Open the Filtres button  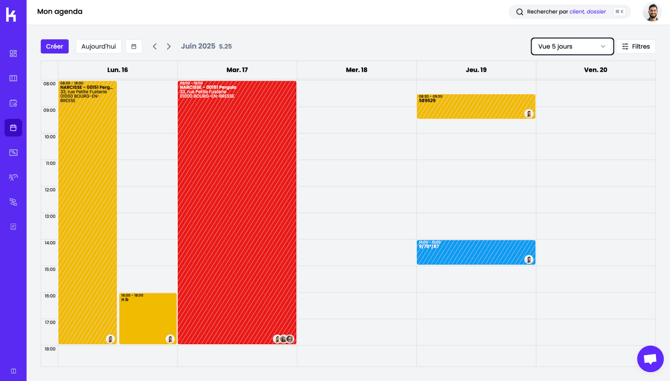(636, 47)
